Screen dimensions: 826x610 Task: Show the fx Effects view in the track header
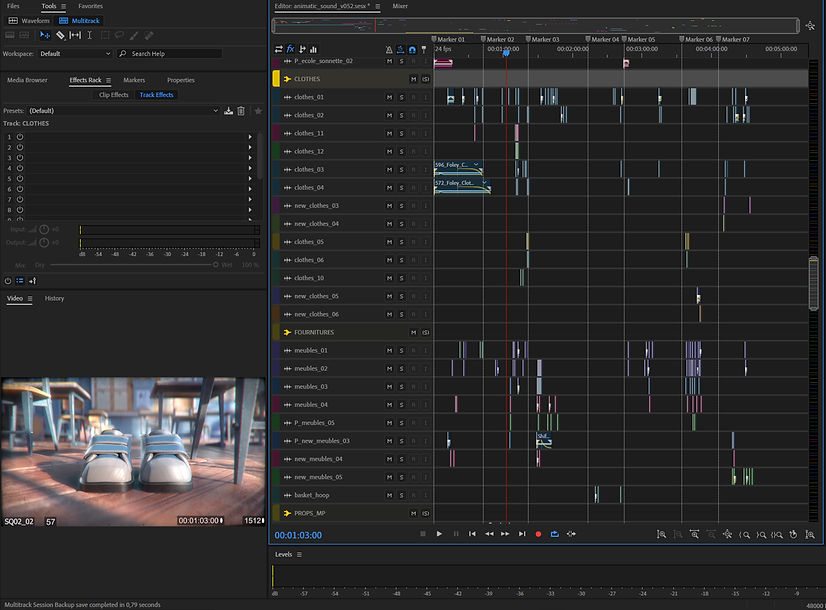290,48
